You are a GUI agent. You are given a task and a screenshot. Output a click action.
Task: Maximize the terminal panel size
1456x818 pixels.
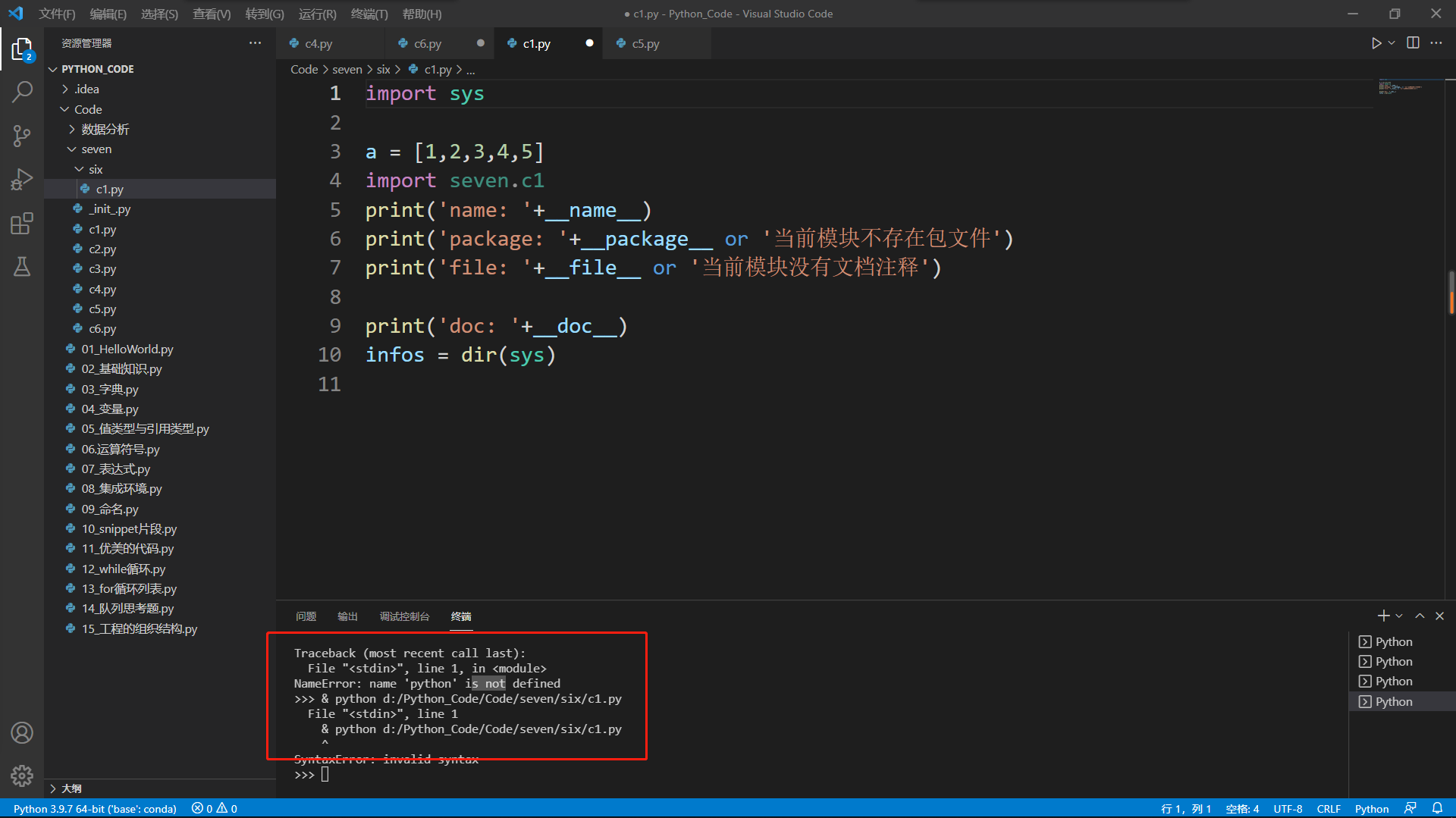(1420, 616)
